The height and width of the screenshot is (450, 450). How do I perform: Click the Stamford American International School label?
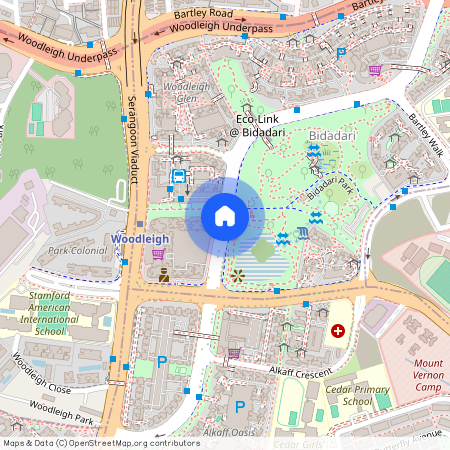coord(49,313)
